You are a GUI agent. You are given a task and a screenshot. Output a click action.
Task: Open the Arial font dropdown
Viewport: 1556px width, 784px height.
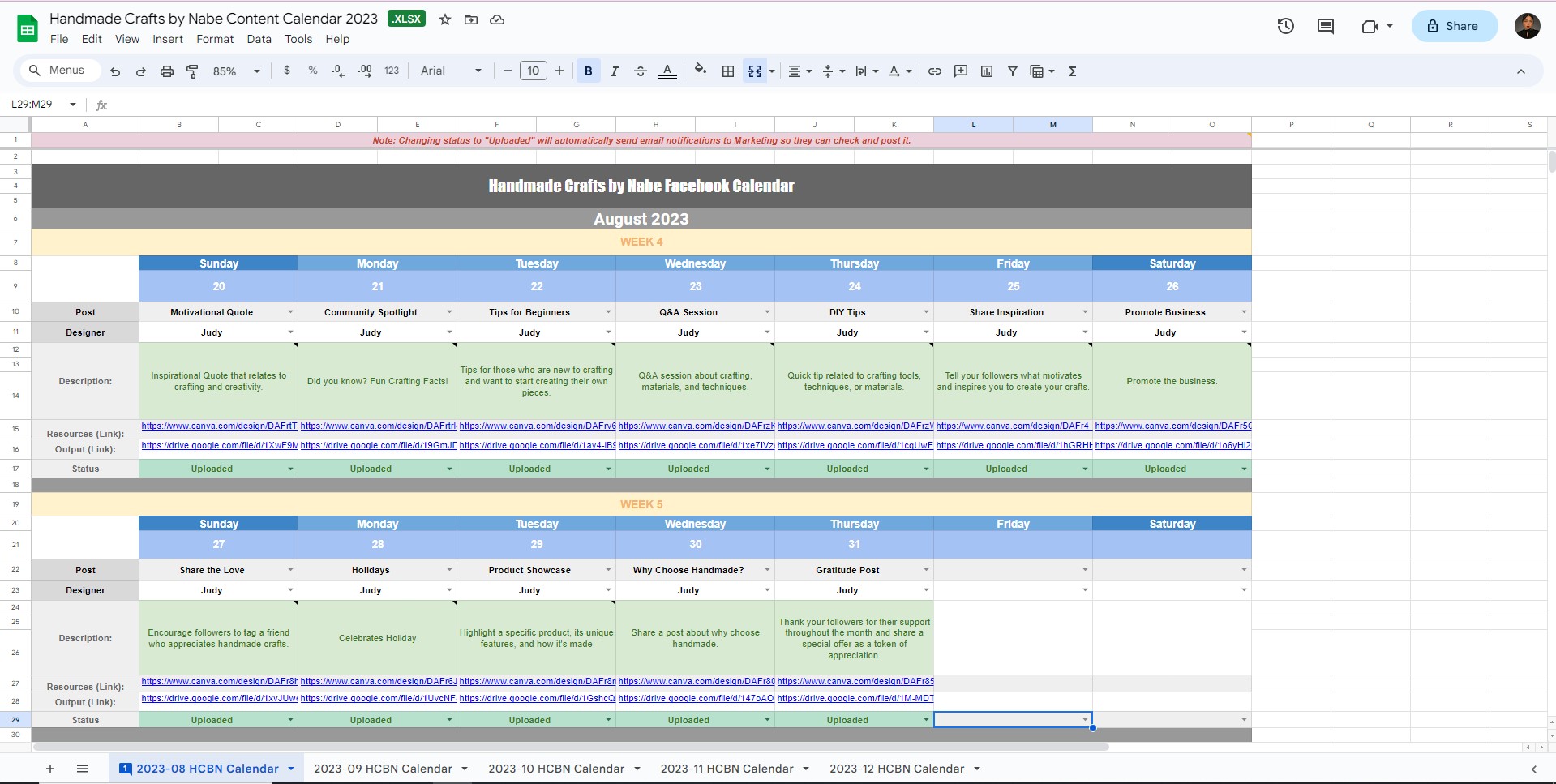[451, 71]
